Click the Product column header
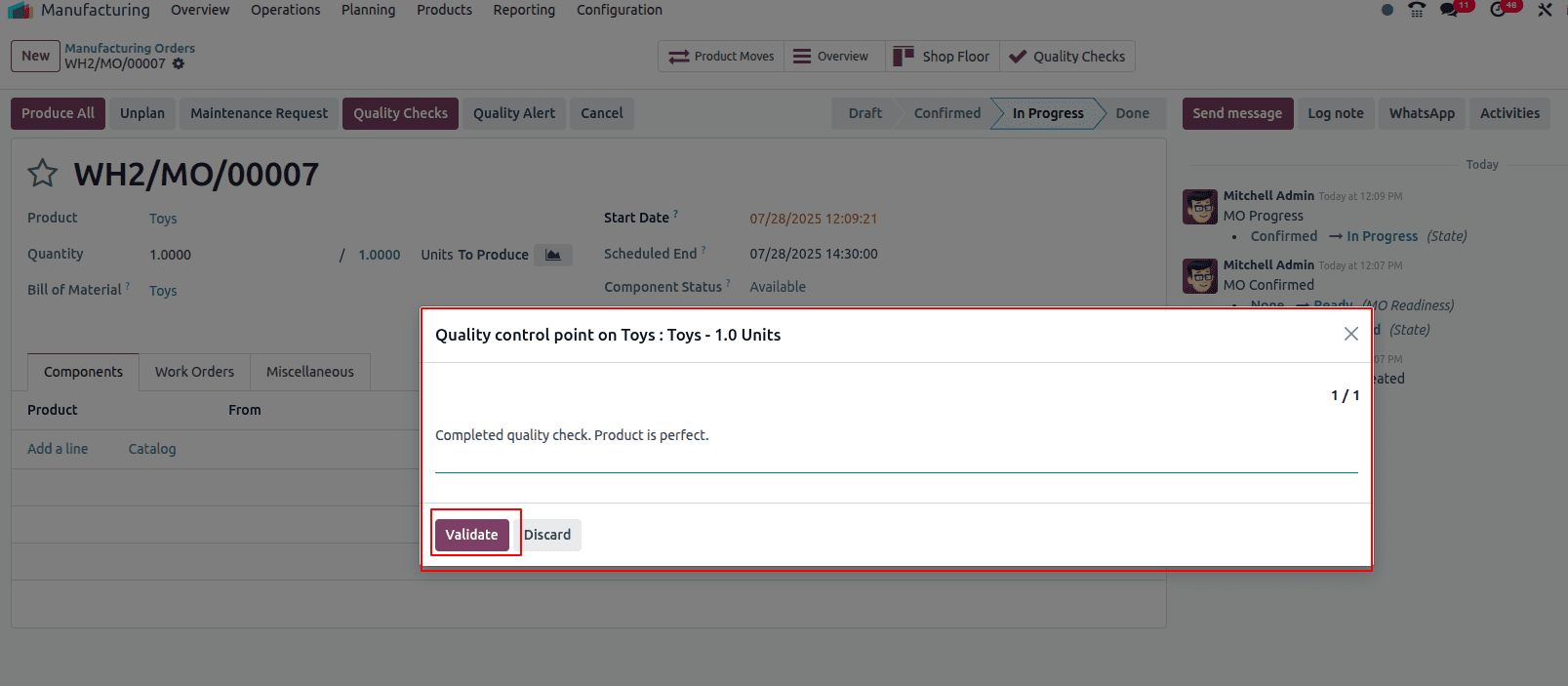The image size is (1568, 686). tap(53, 410)
